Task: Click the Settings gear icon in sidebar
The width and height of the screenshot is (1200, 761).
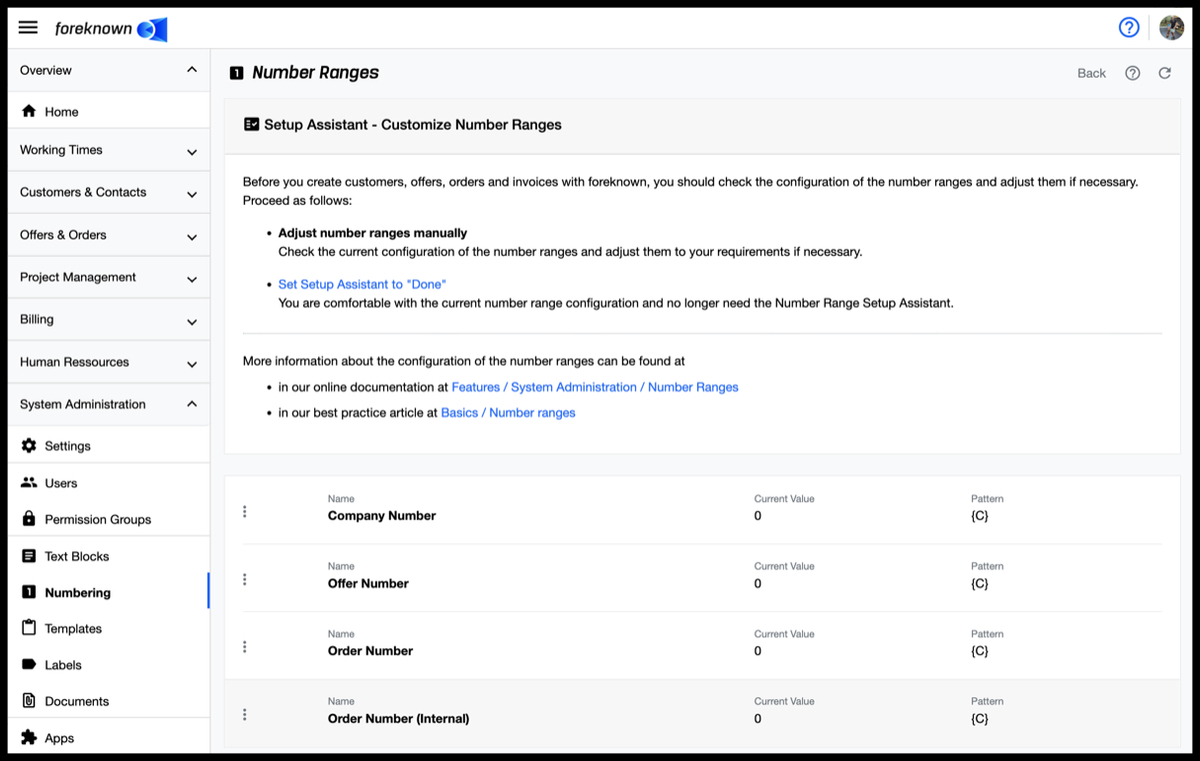Action: click(x=29, y=445)
